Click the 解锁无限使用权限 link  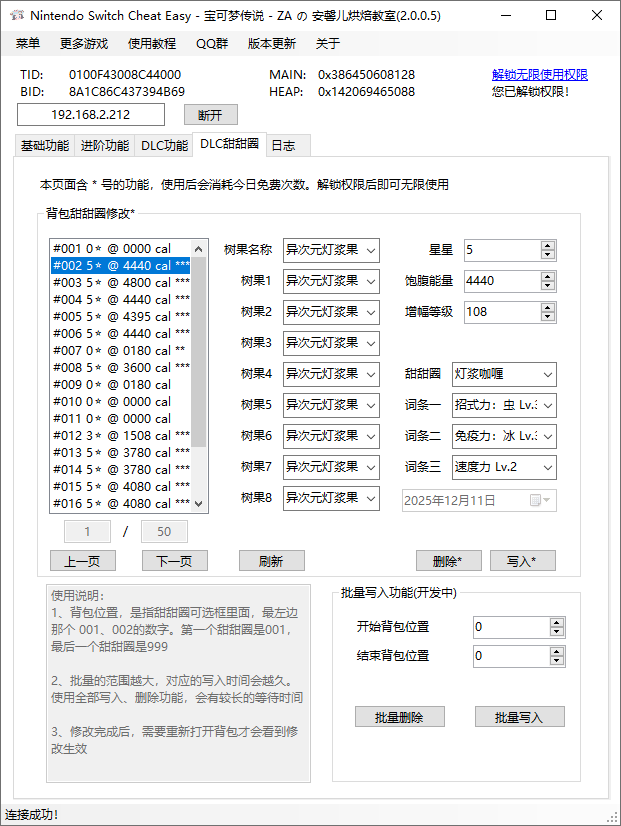(x=540, y=75)
